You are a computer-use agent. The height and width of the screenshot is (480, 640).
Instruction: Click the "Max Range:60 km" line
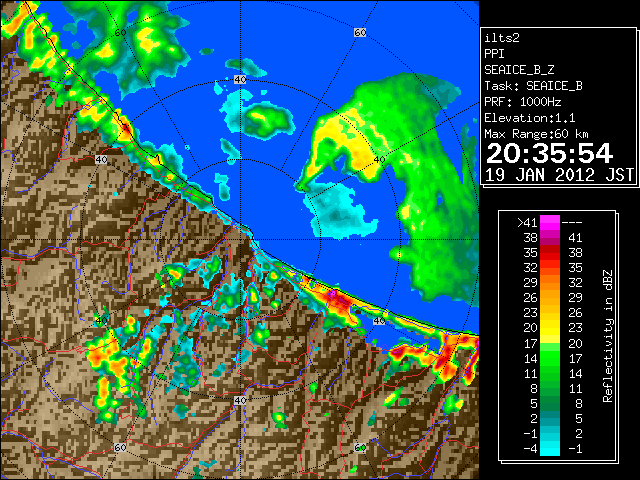pyautogui.click(x=537, y=134)
